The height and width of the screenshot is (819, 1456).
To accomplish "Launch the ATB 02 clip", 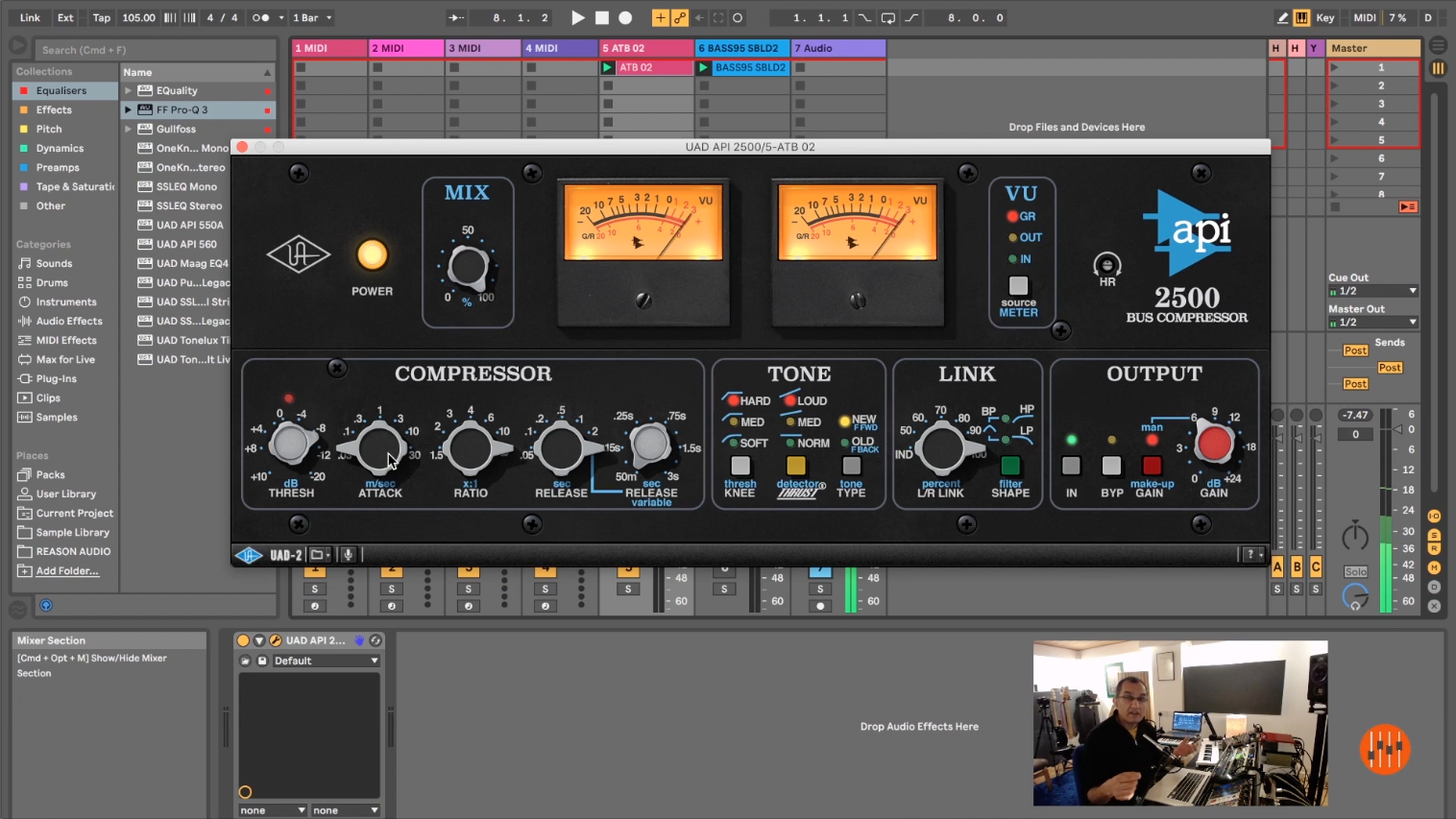I will pyautogui.click(x=607, y=67).
